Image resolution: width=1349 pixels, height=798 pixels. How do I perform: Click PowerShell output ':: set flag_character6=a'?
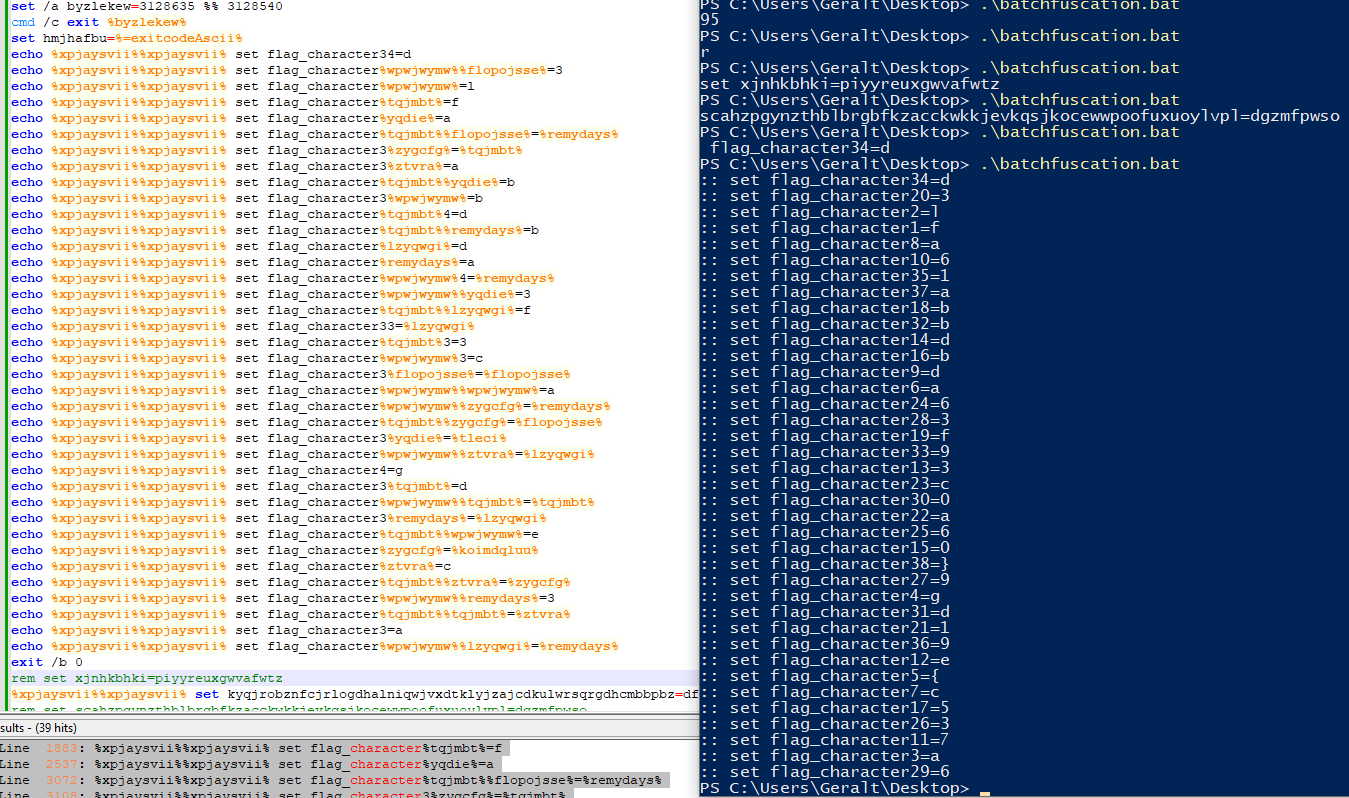[x=821, y=388]
